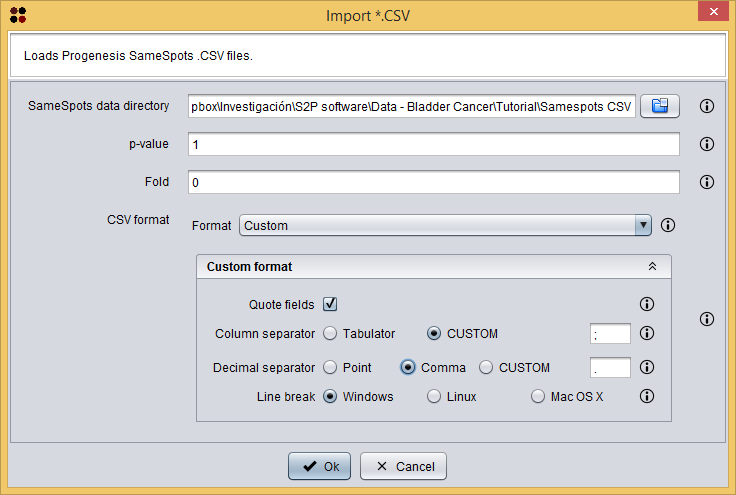The height and width of the screenshot is (495, 736).
Task: Collapse the Custom format panel
Action: pos(652,267)
